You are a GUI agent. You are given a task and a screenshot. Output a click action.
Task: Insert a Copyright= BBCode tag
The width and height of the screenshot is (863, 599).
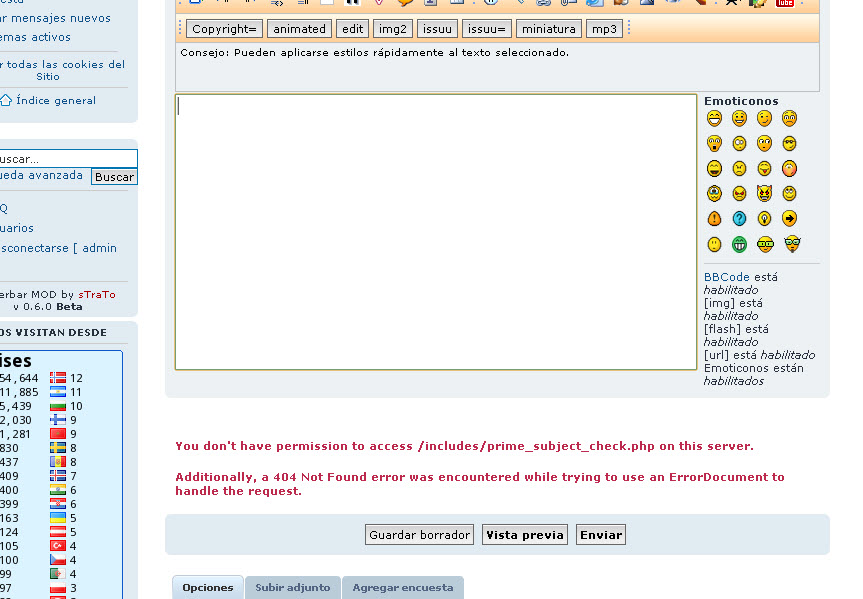pos(223,28)
